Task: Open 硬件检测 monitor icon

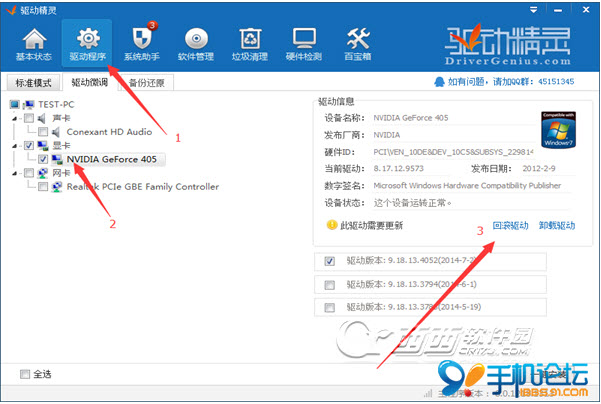Action: coord(304,38)
